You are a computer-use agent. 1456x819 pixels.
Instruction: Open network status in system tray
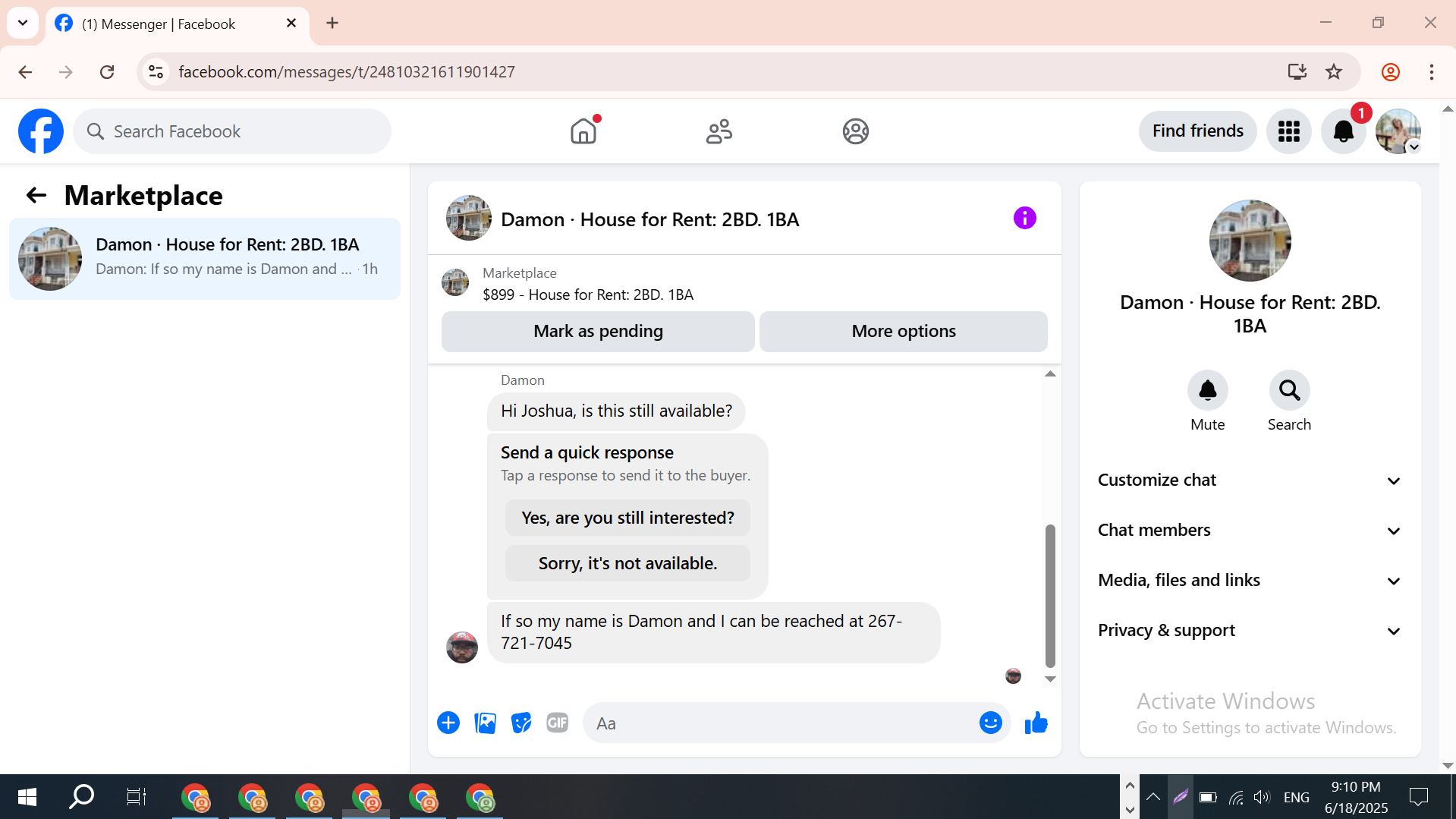(1236, 797)
